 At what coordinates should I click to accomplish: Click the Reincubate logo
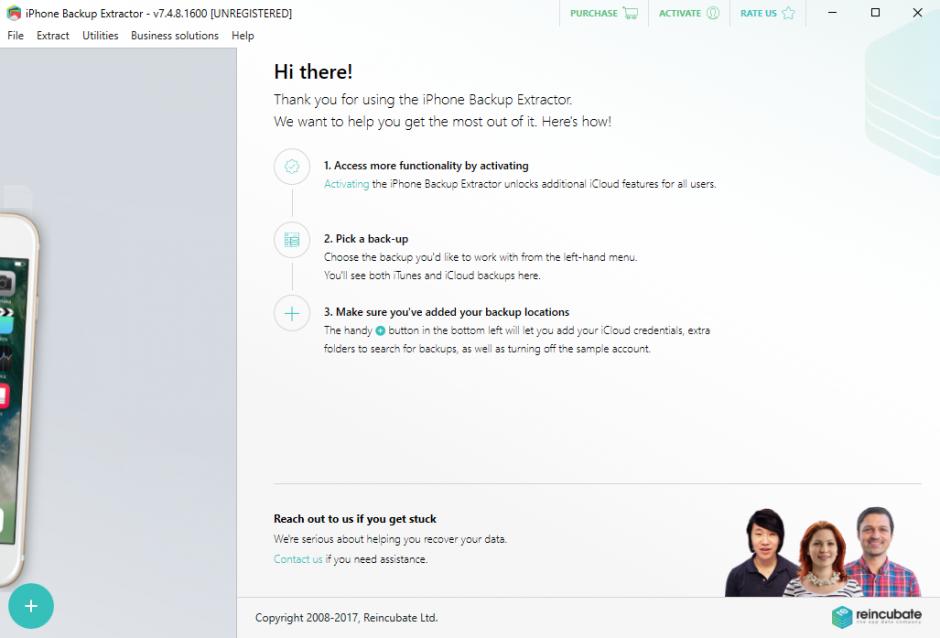876,616
